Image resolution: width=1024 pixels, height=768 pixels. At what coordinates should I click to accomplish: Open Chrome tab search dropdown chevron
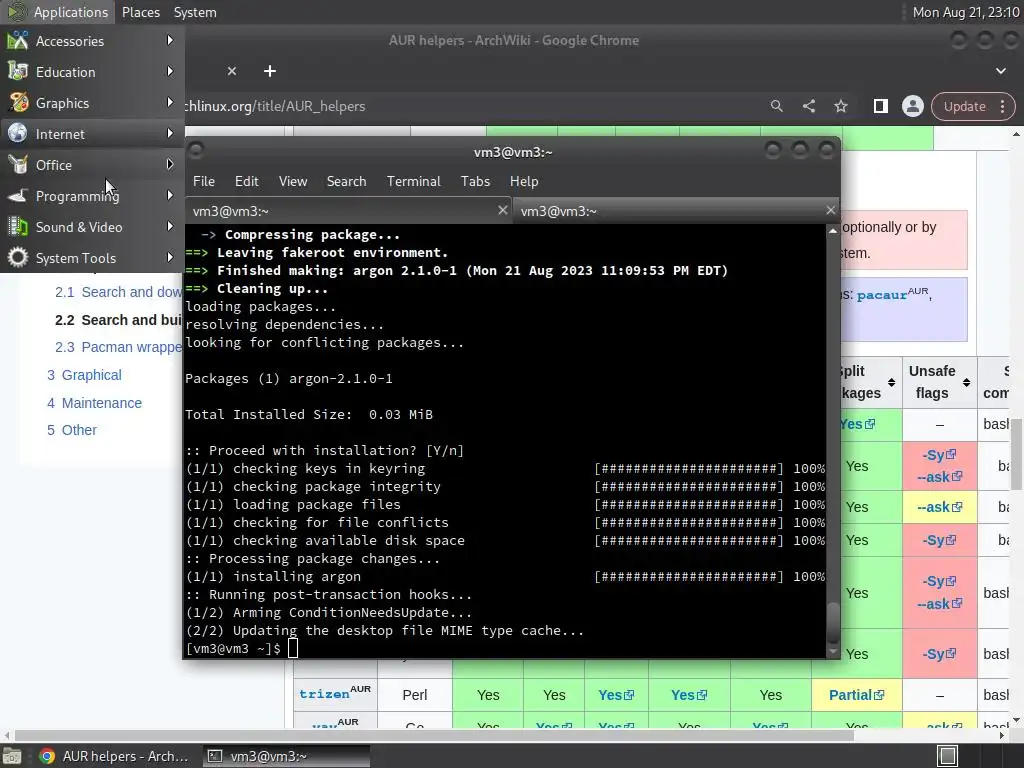pyautogui.click(x=1000, y=71)
